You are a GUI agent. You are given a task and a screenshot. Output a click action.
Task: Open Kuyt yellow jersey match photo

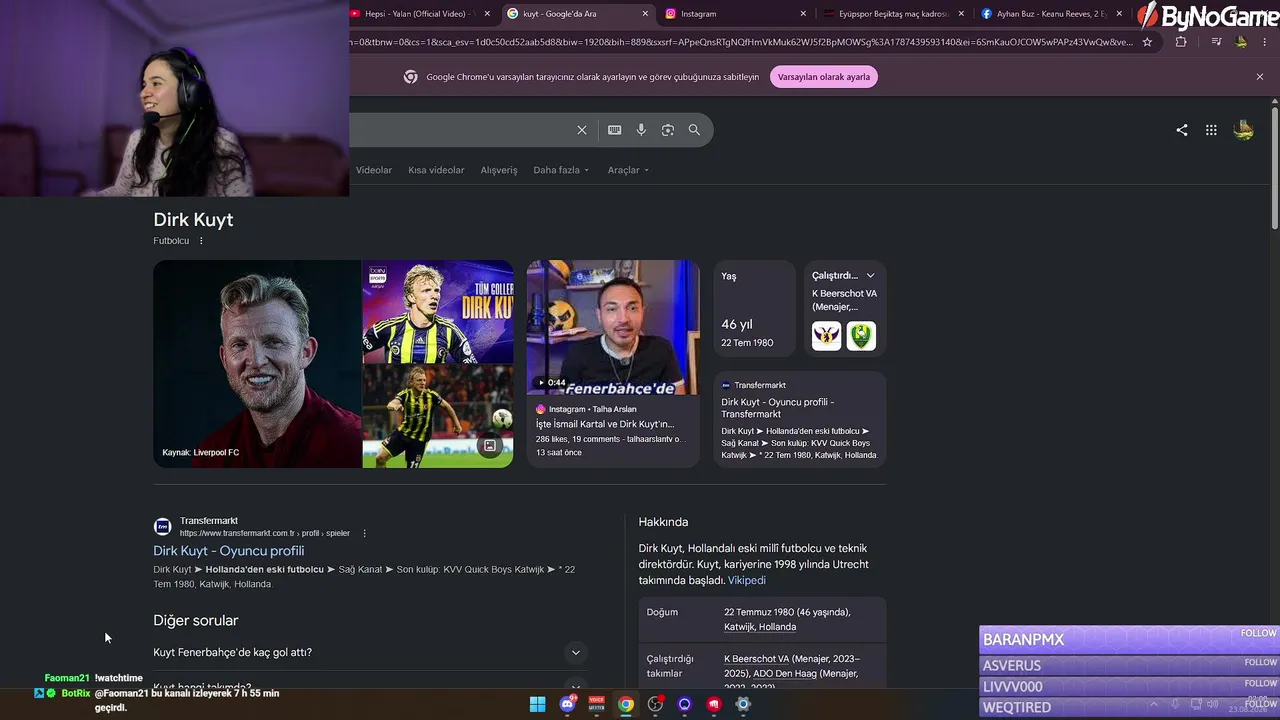pos(438,417)
